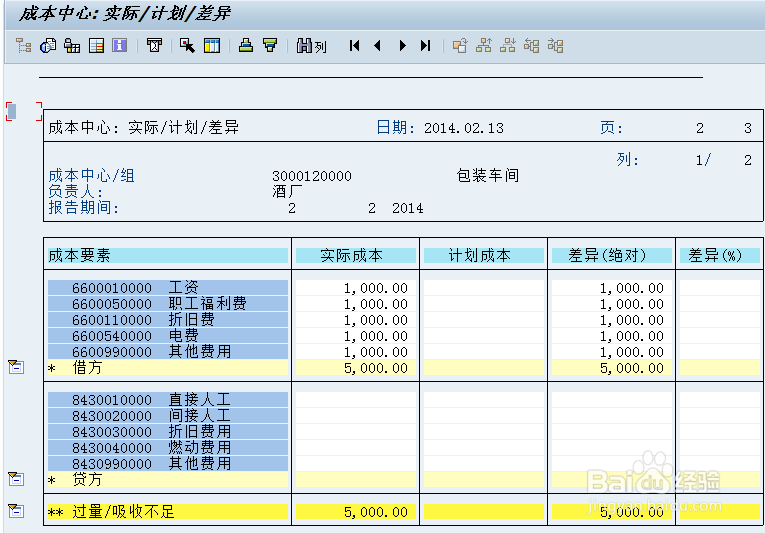Select 8430040000 燃动费用 row
Image resolution: width=765 pixels, height=533 pixels.
[168, 448]
